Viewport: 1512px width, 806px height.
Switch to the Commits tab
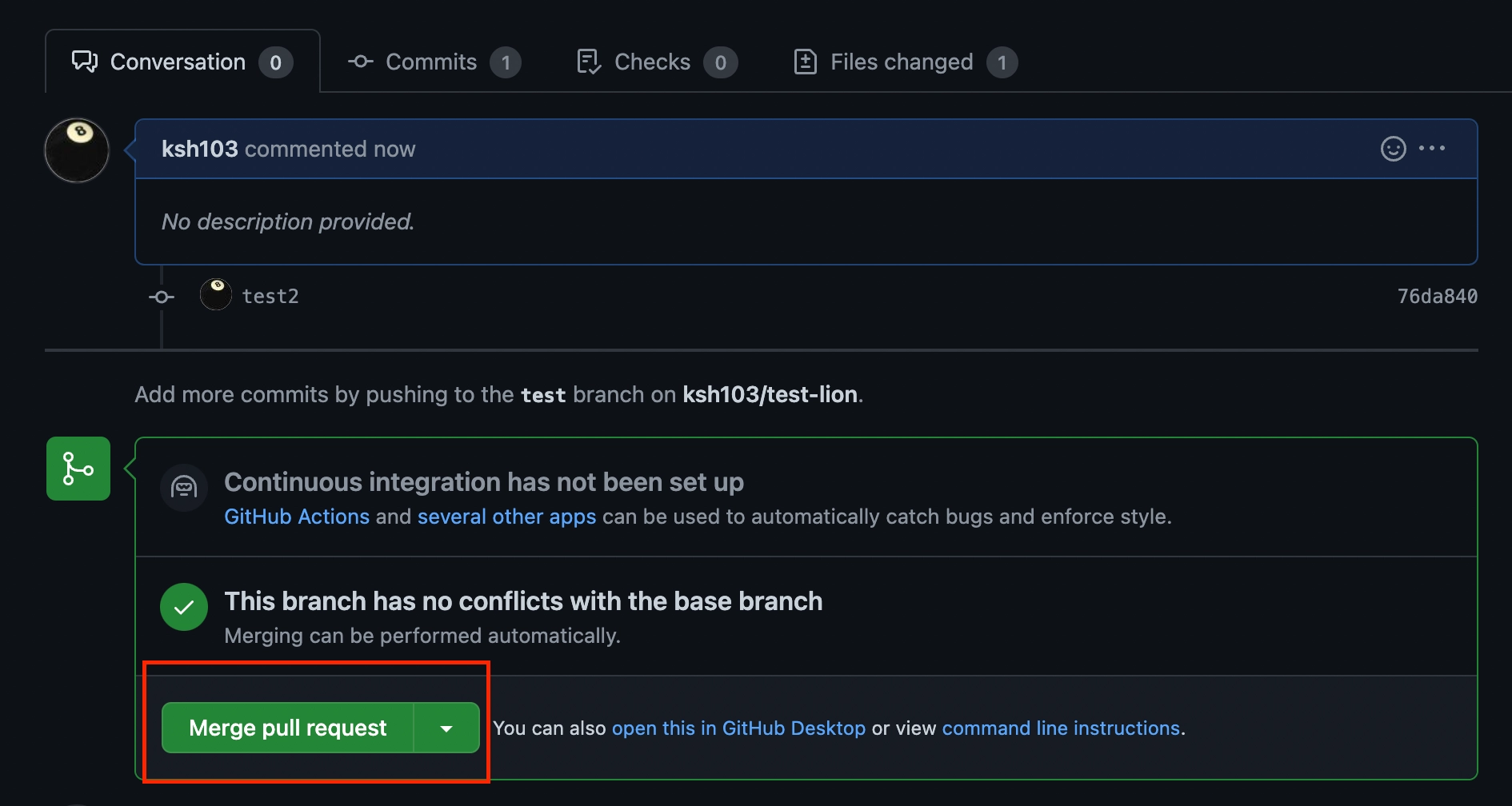[434, 62]
